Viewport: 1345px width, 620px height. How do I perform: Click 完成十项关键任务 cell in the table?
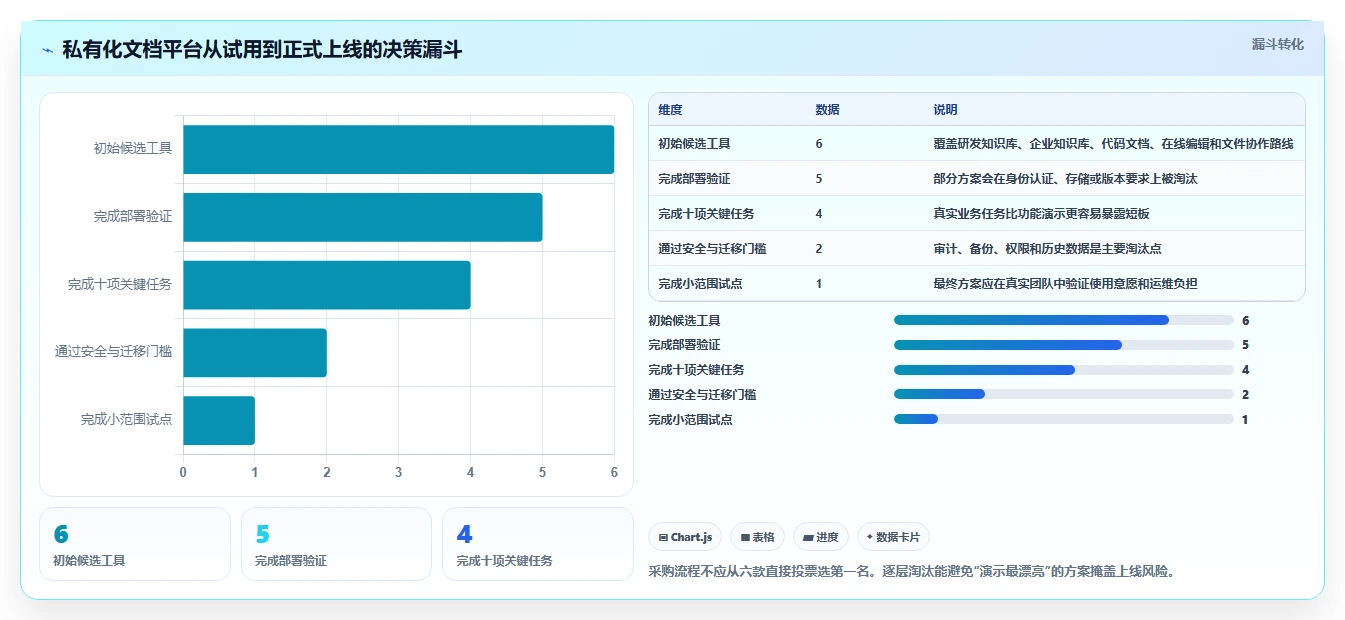[706, 214]
